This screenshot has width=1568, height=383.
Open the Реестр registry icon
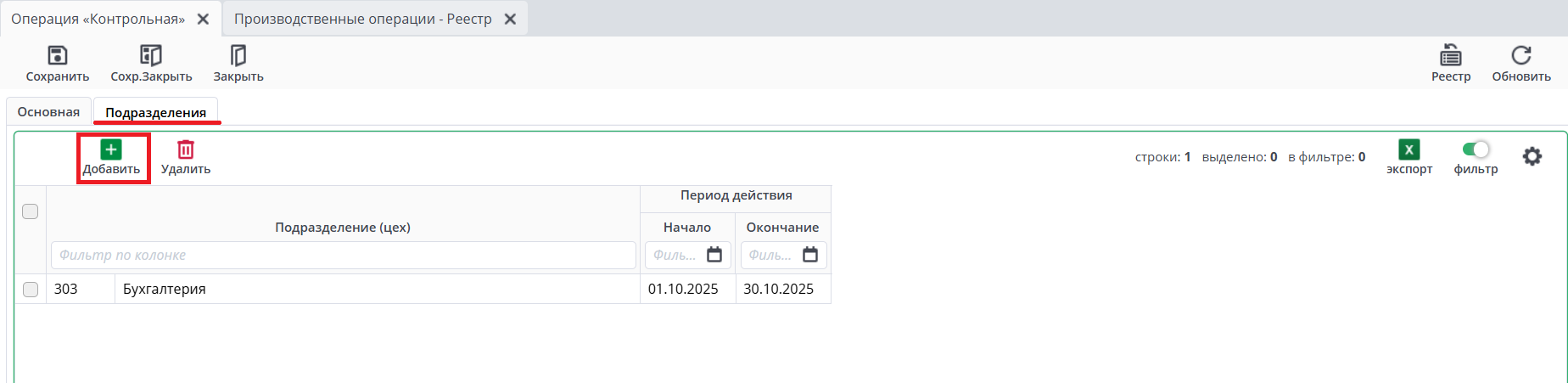click(1451, 56)
